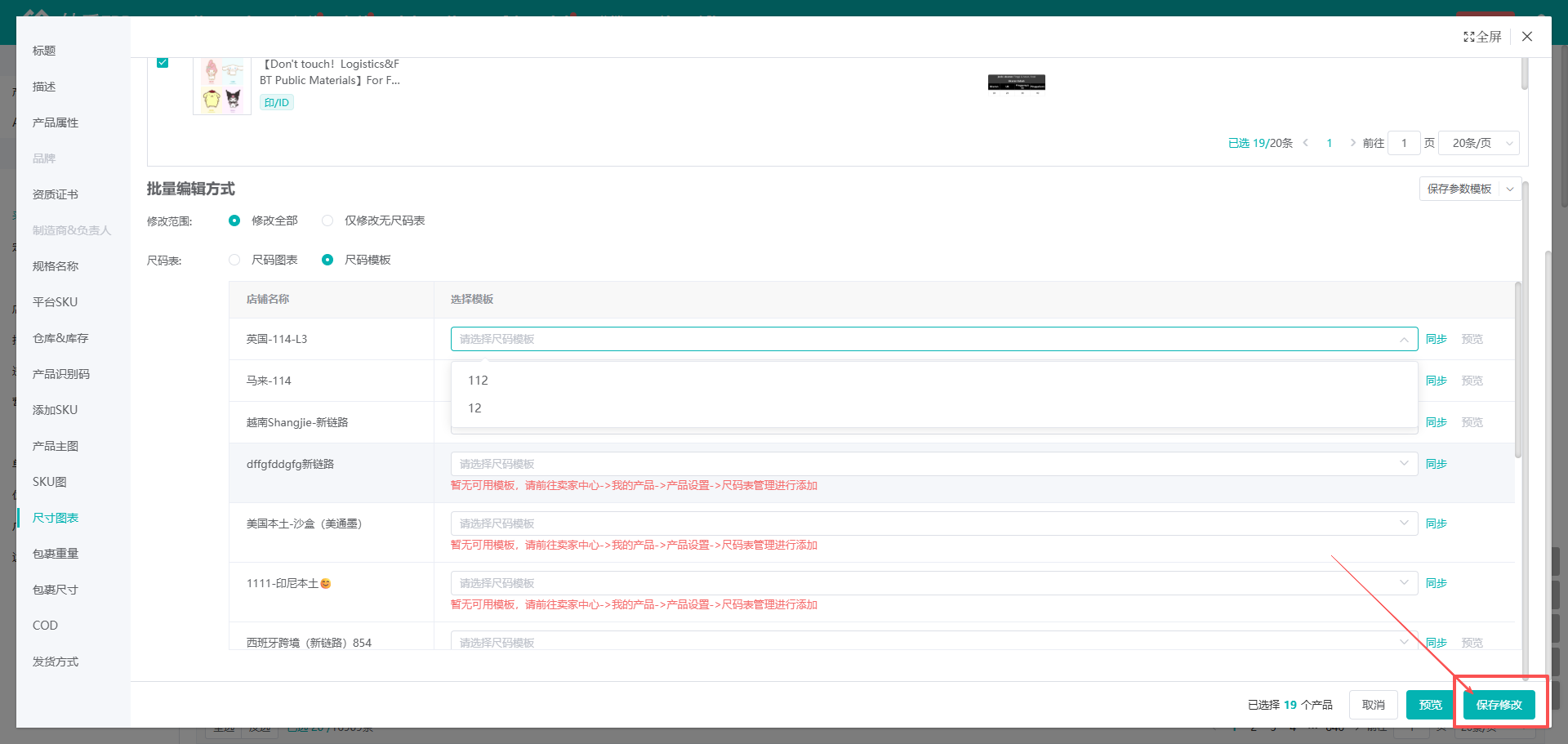Screen dimensions: 1568x744
Task: Choose template 112 from dropdown list
Action: (x=479, y=381)
